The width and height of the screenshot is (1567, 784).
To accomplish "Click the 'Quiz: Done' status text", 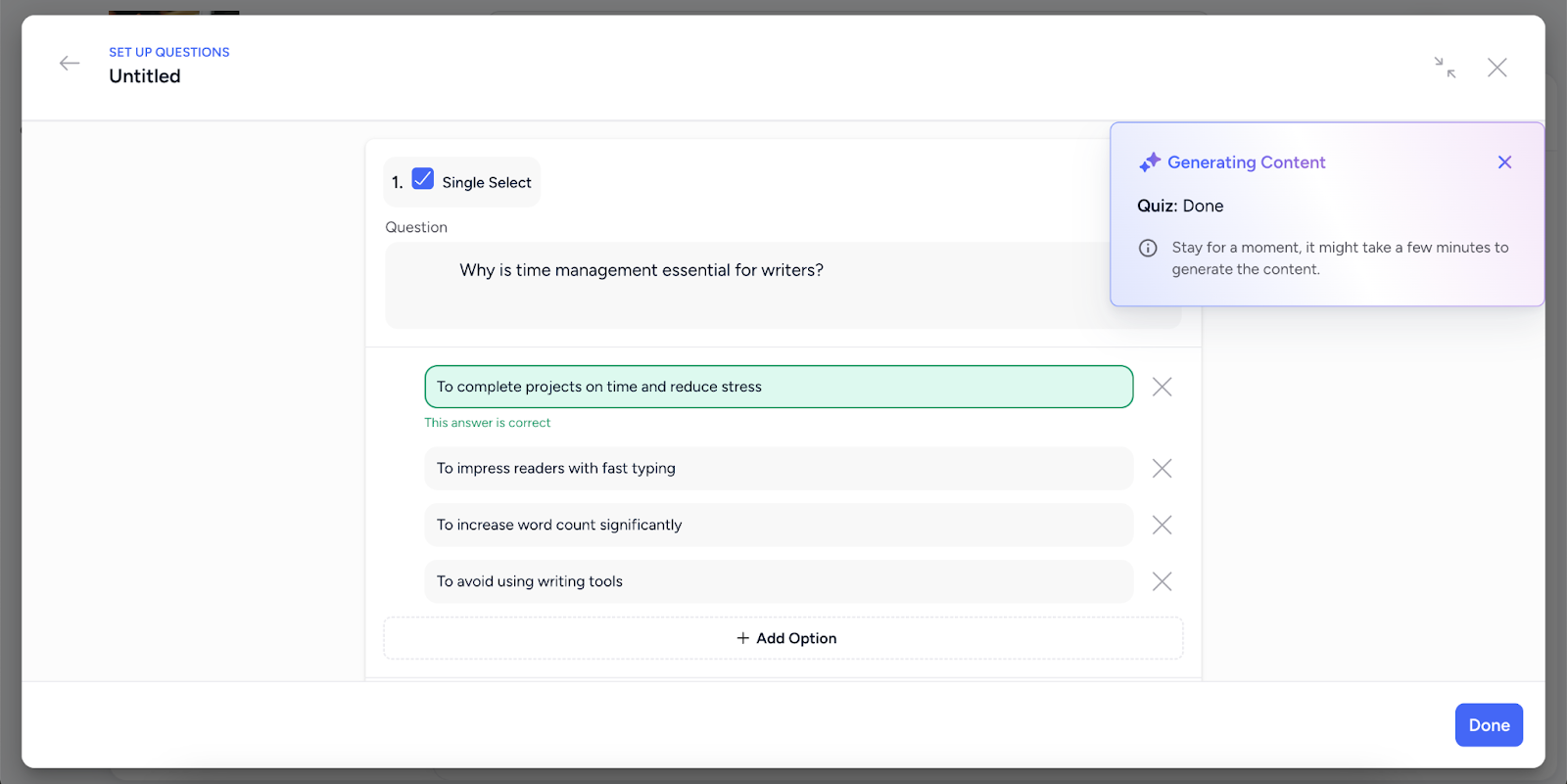I will coord(1180,207).
